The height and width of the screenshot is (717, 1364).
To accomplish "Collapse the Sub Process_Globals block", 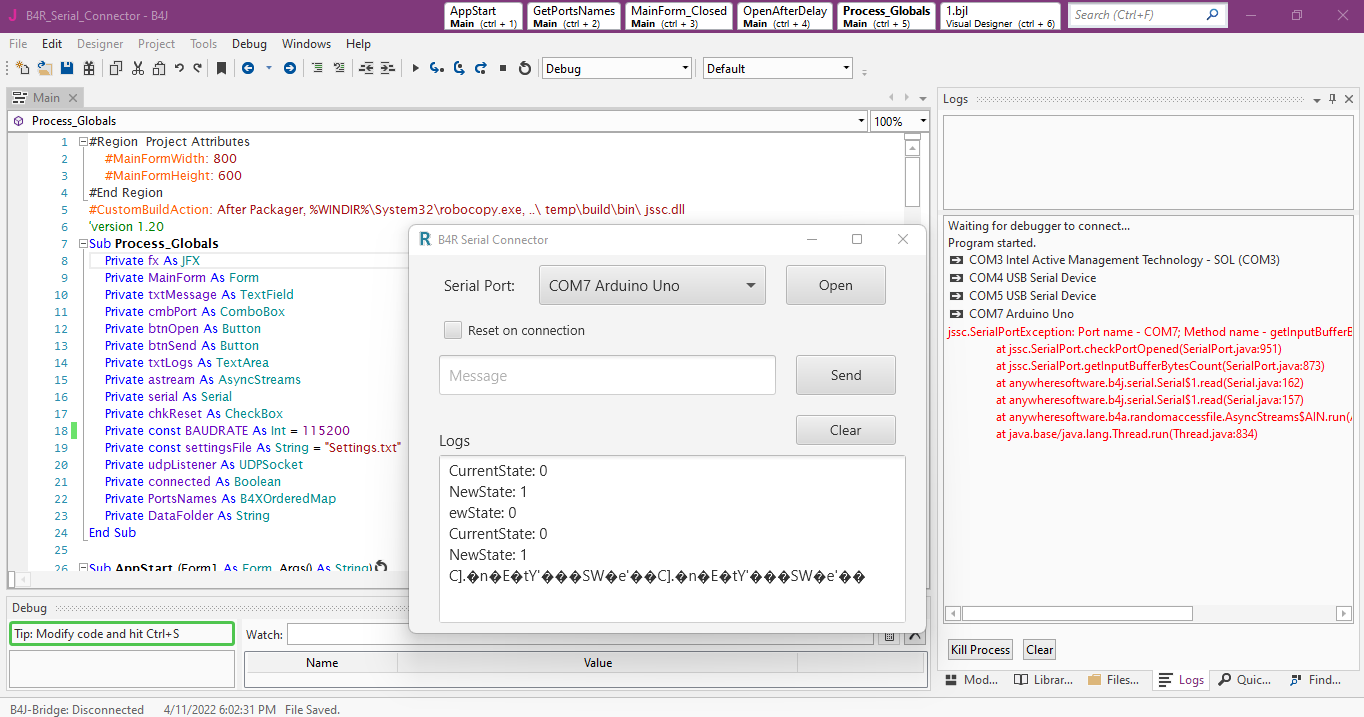I will pyautogui.click(x=84, y=244).
